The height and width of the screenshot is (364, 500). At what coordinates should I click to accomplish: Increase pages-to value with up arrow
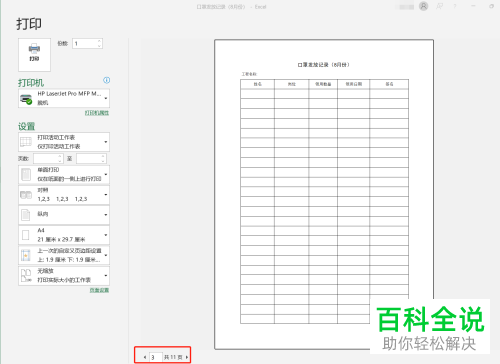103,156
